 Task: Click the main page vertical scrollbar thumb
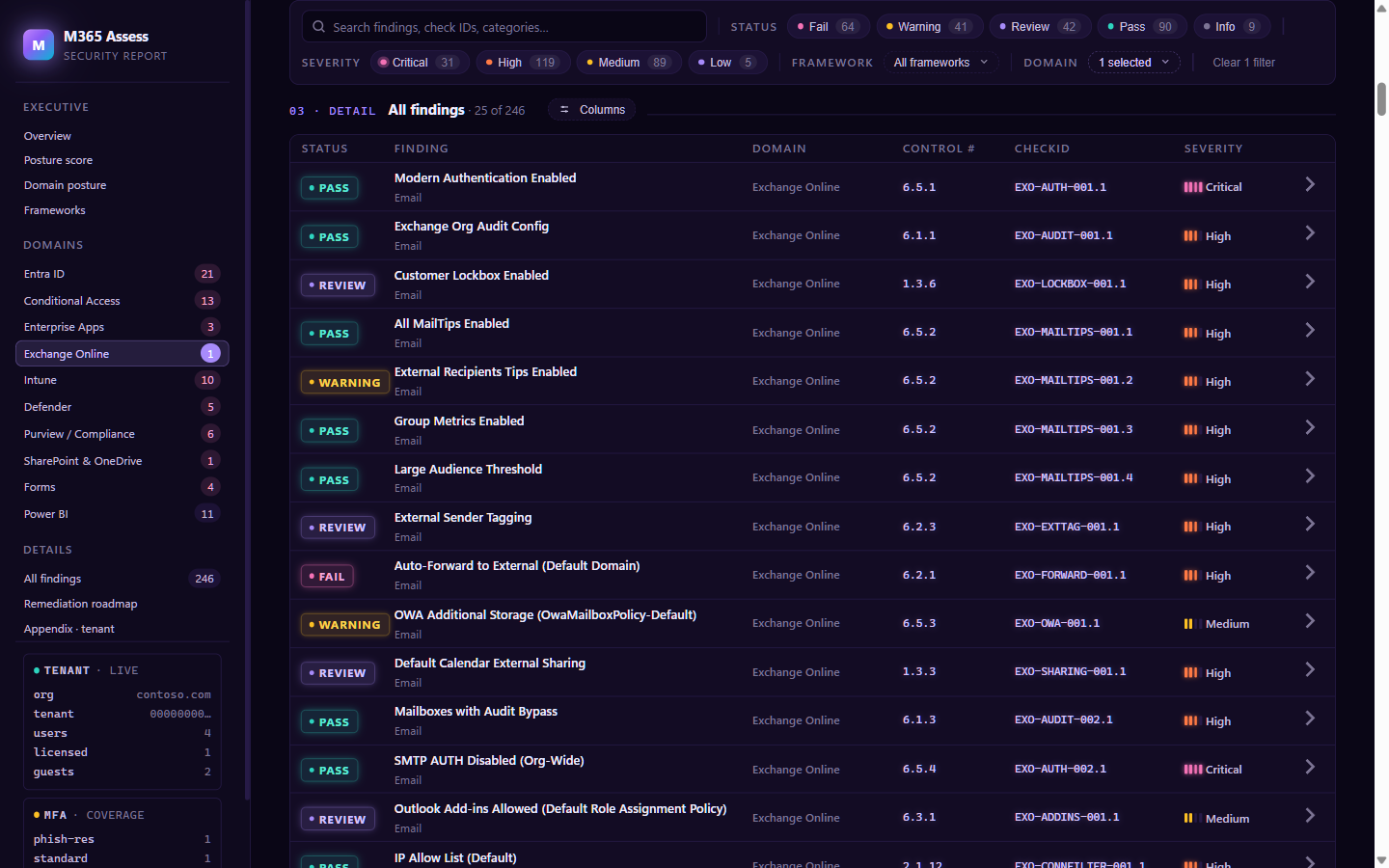point(1381,98)
